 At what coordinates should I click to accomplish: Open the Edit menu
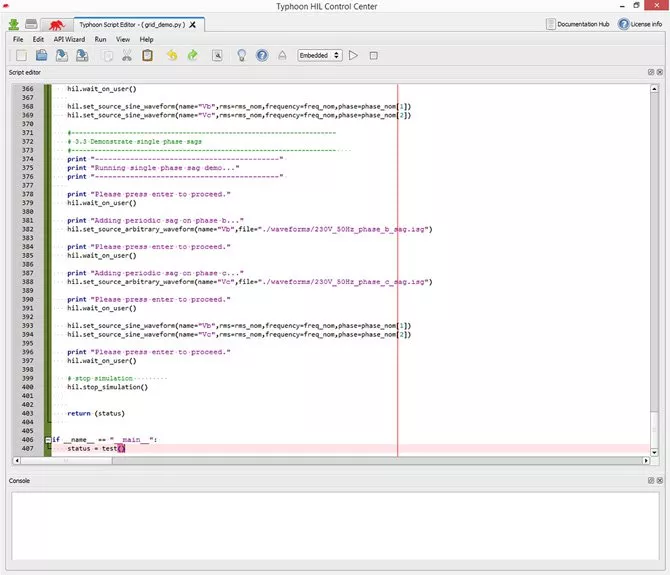click(38, 39)
